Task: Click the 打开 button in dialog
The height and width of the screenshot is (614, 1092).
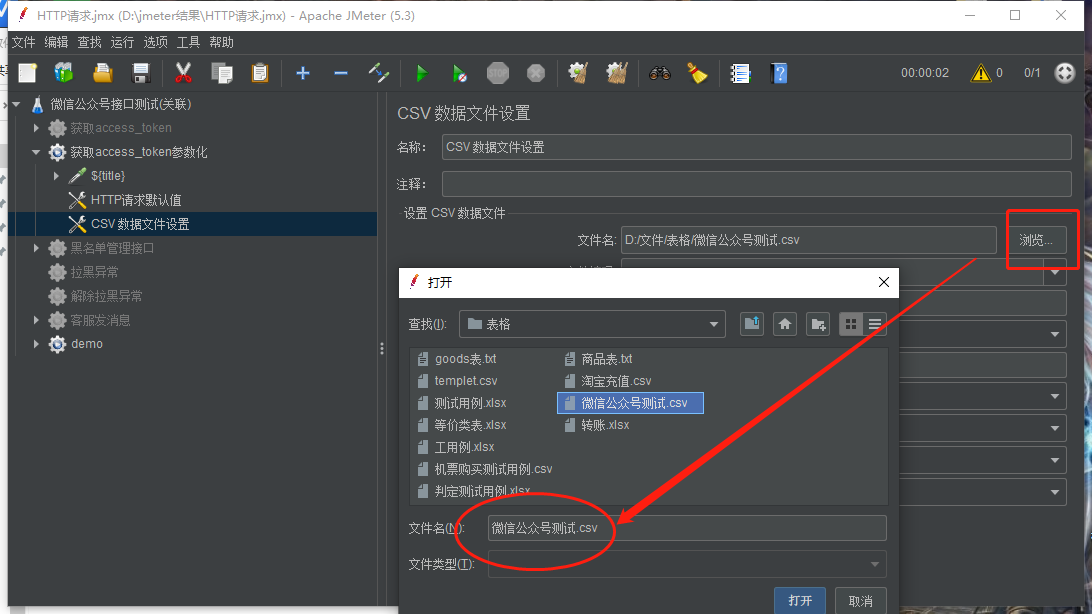Action: point(800,601)
